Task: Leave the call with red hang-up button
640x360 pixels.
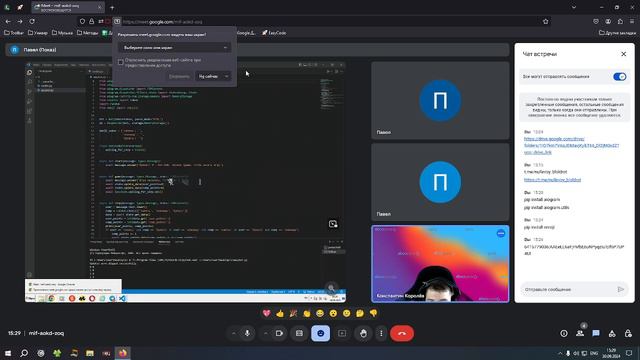Action: pos(402,333)
